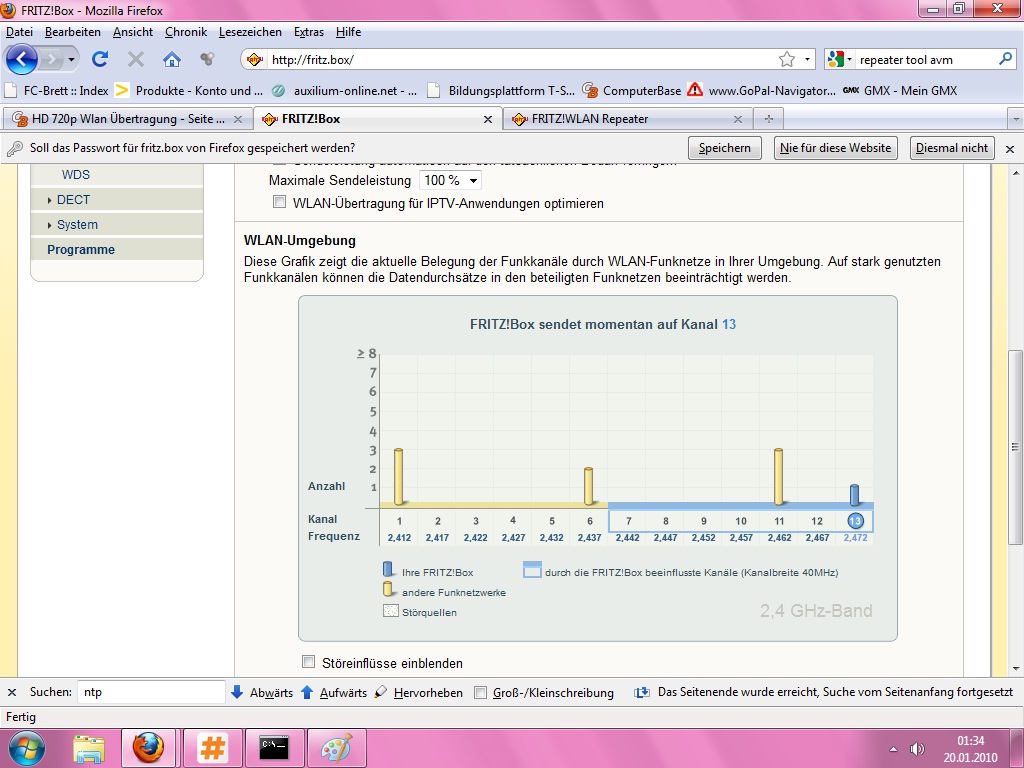Click the Suchen find input field
Viewport: 1024px width, 768px height.
click(151, 692)
